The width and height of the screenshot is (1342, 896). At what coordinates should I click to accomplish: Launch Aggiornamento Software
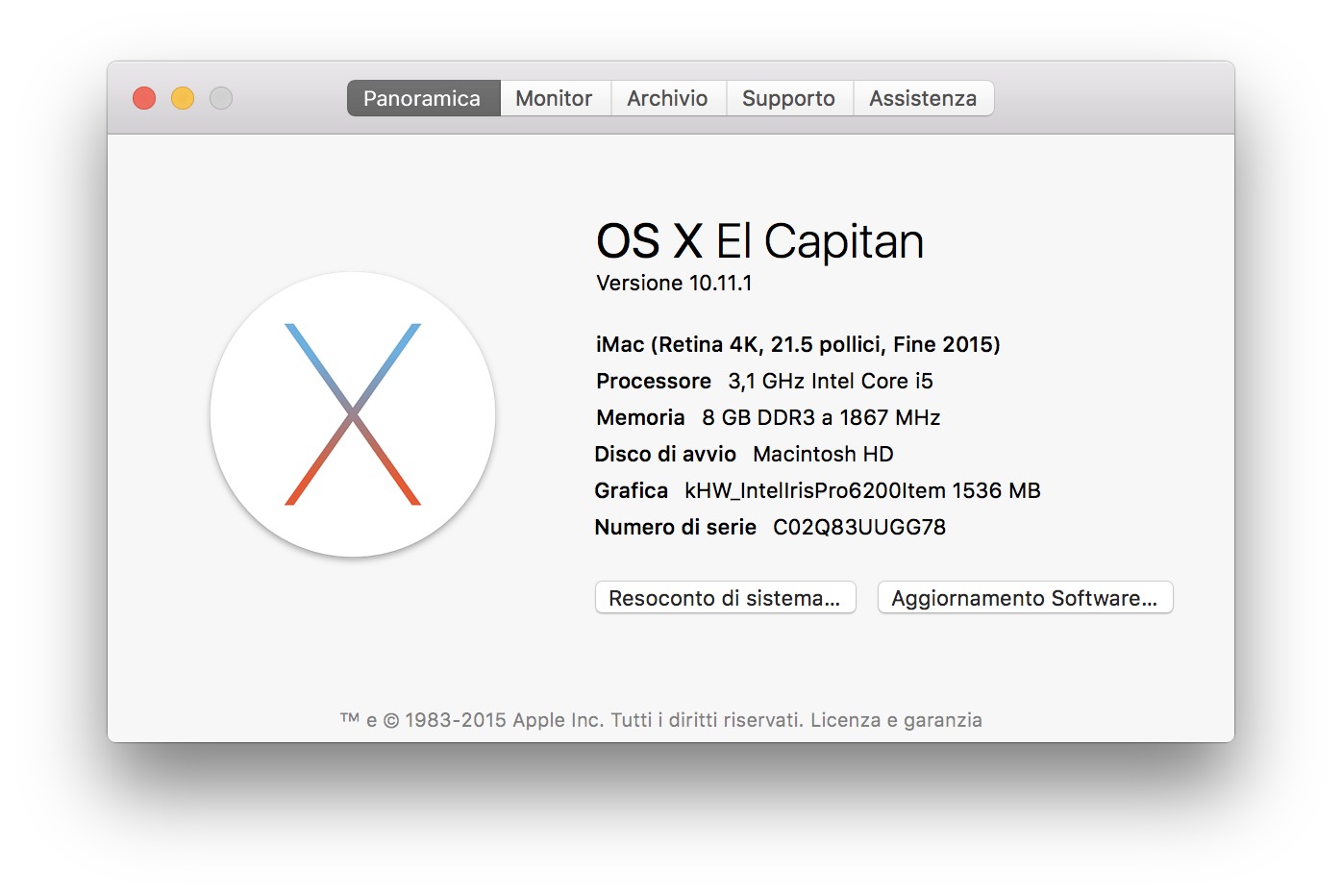[1024, 598]
